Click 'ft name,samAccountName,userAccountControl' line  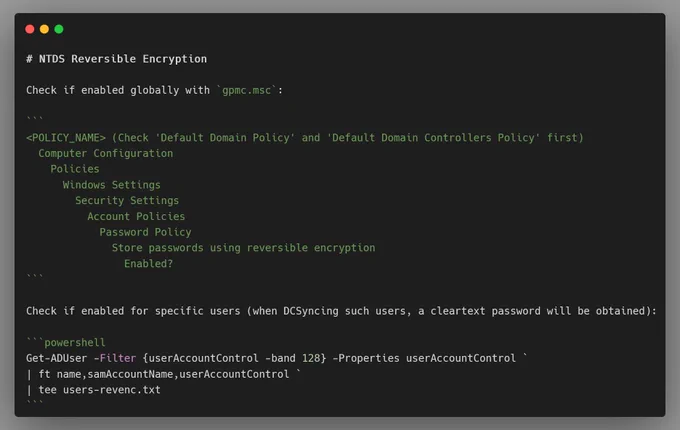[x=163, y=374]
